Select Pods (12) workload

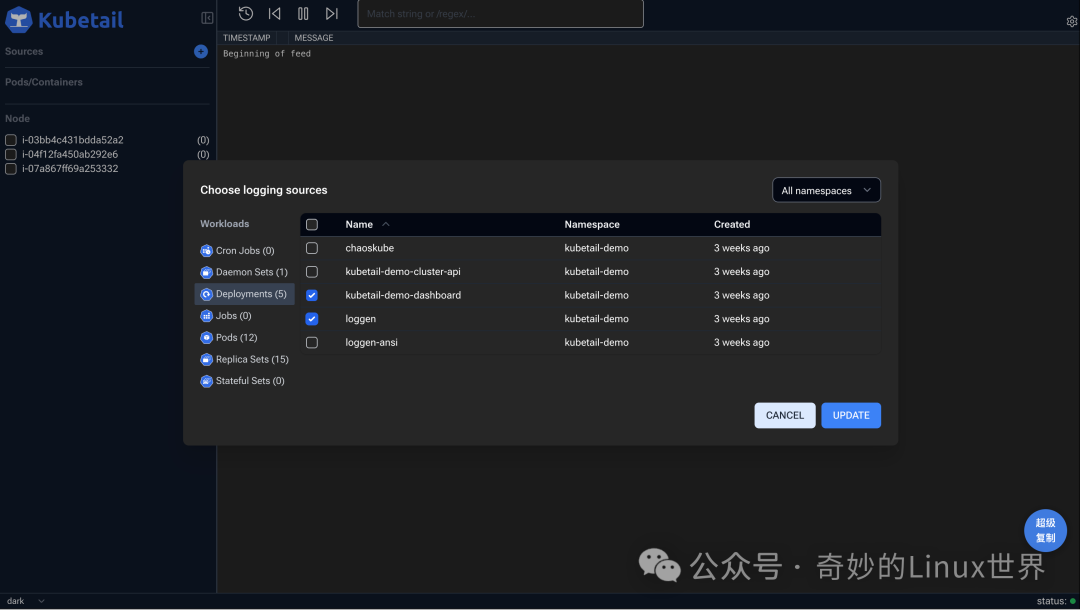(x=236, y=337)
